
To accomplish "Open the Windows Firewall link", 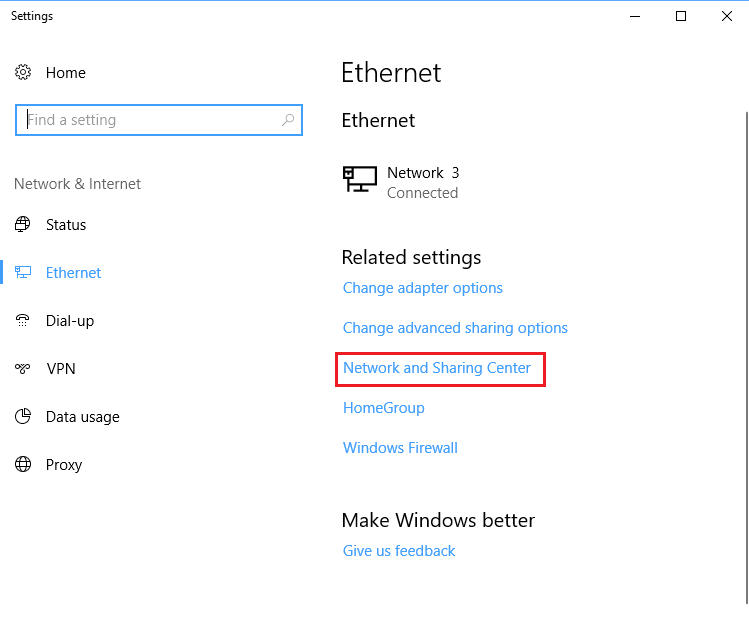I will click(x=400, y=448).
